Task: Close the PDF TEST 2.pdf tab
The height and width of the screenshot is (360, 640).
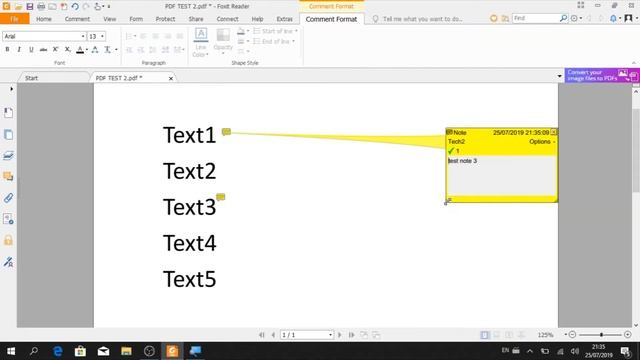Action: coord(171,78)
